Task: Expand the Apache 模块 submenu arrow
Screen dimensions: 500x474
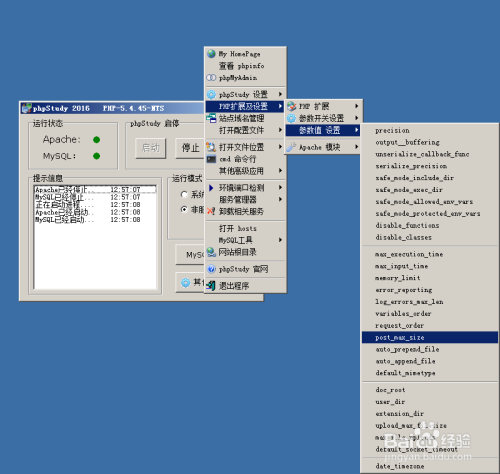Action: (357, 147)
